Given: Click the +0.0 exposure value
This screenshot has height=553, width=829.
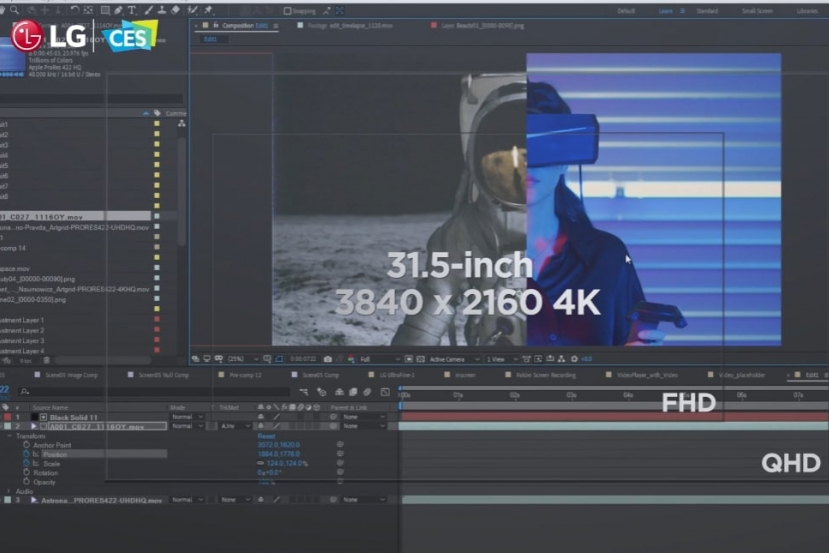Looking at the screenshot, I should pos(587,359).
